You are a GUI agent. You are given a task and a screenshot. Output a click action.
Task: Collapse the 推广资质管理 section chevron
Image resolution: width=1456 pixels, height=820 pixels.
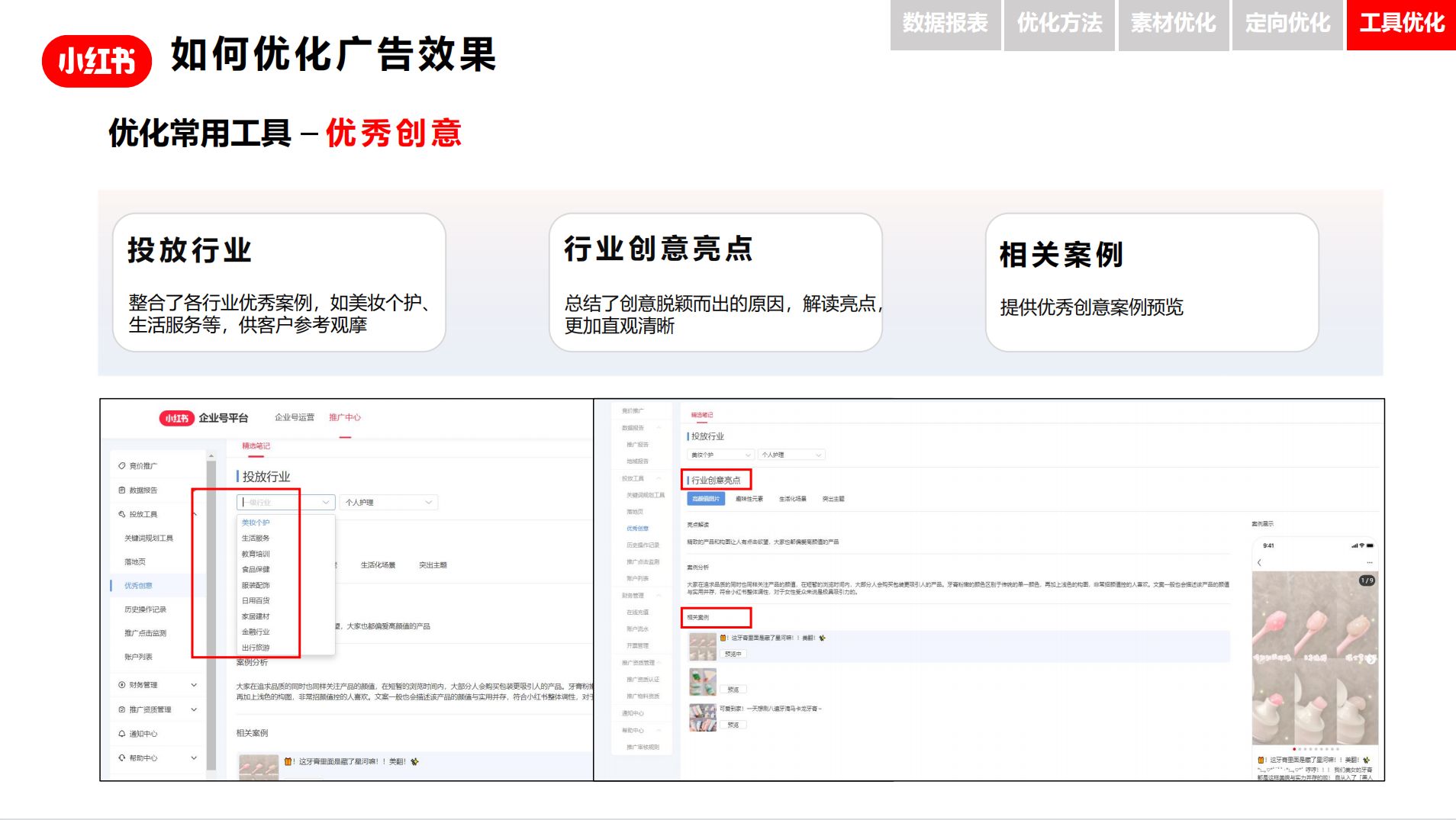click(193, 710)
